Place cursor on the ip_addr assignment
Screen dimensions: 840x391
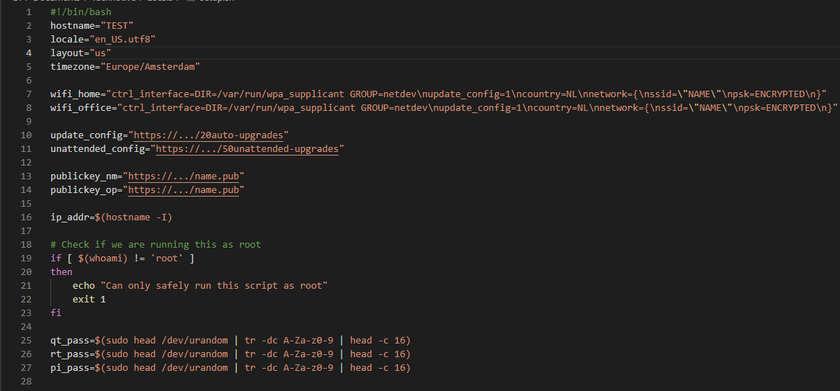click(111, 217)
